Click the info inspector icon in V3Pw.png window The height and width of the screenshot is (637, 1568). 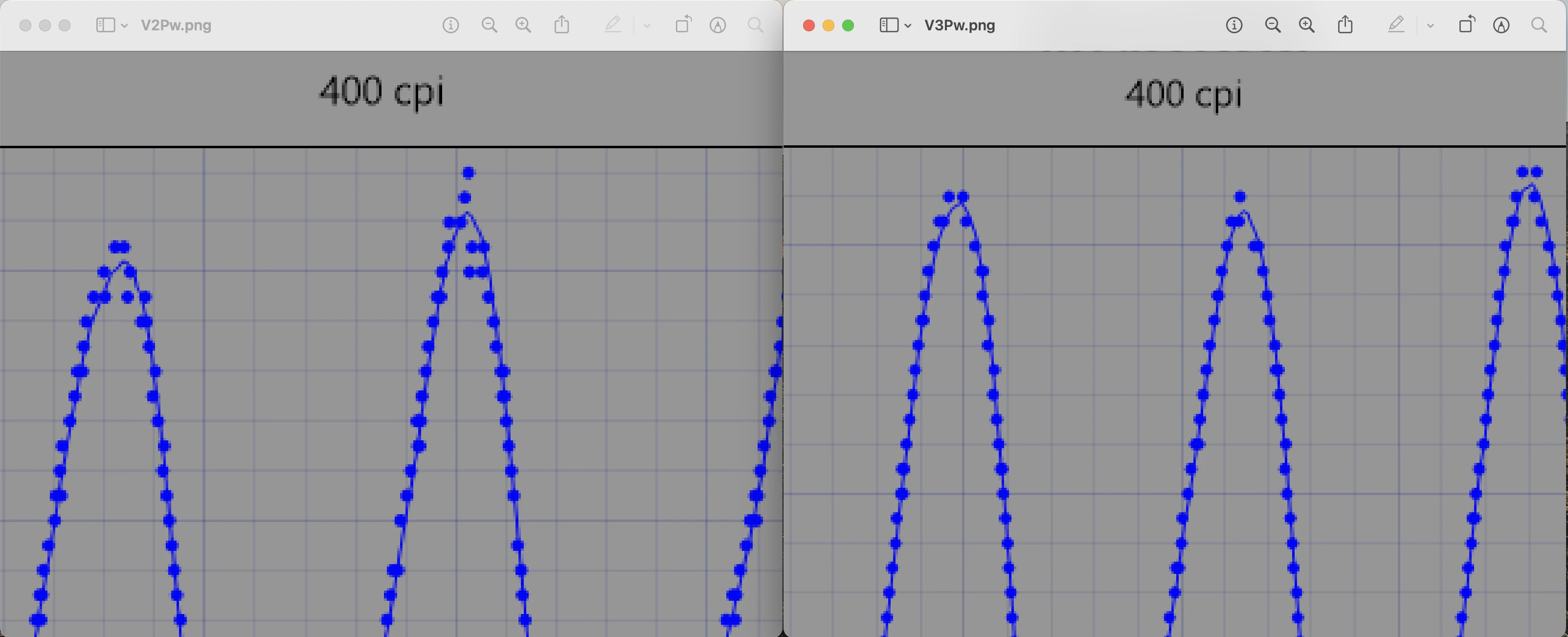[x=1234, y=25]
